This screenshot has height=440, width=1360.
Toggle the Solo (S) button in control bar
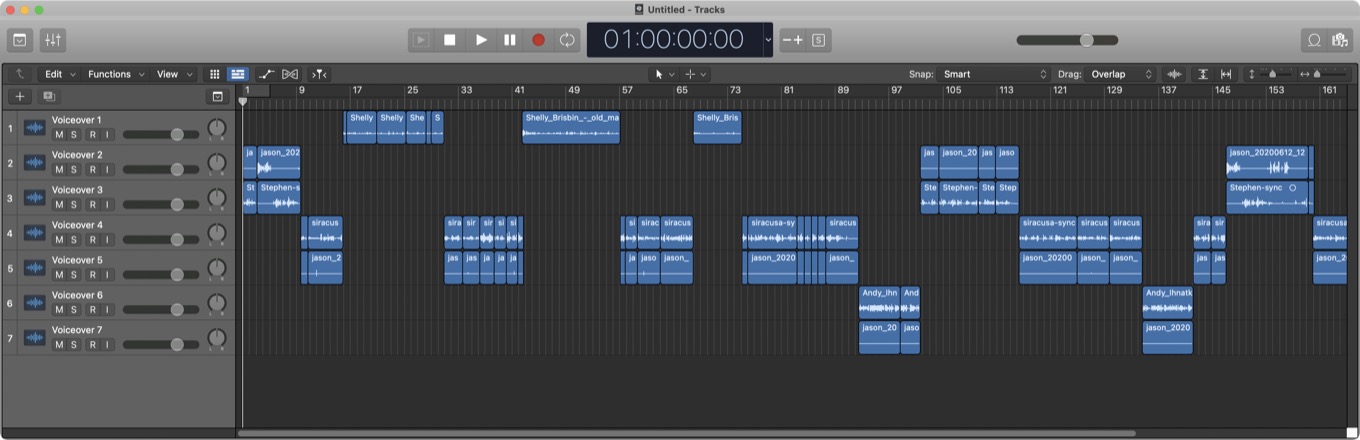point(819,40)
